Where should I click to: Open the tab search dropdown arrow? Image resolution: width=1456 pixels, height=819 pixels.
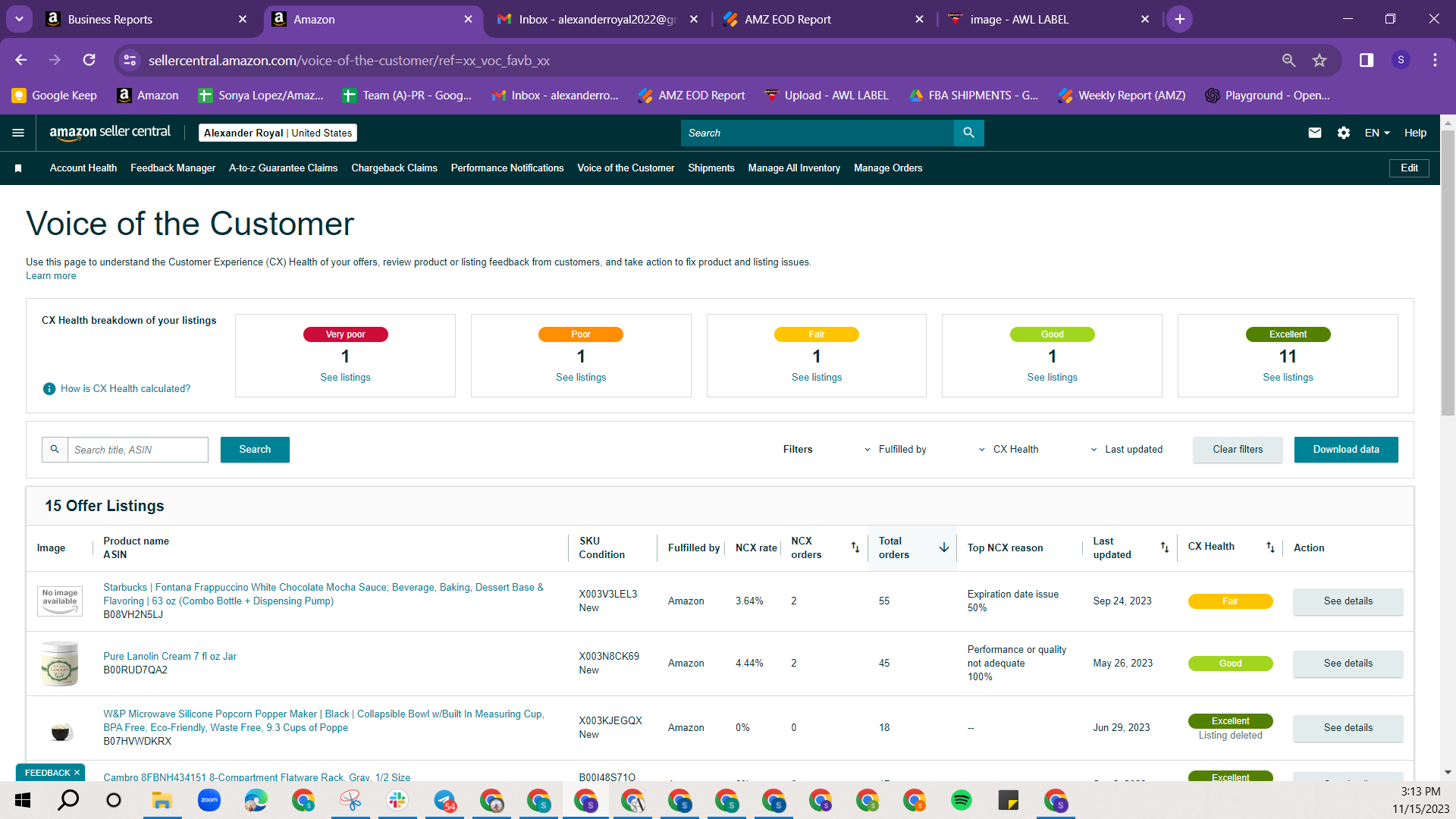(19, 19)
